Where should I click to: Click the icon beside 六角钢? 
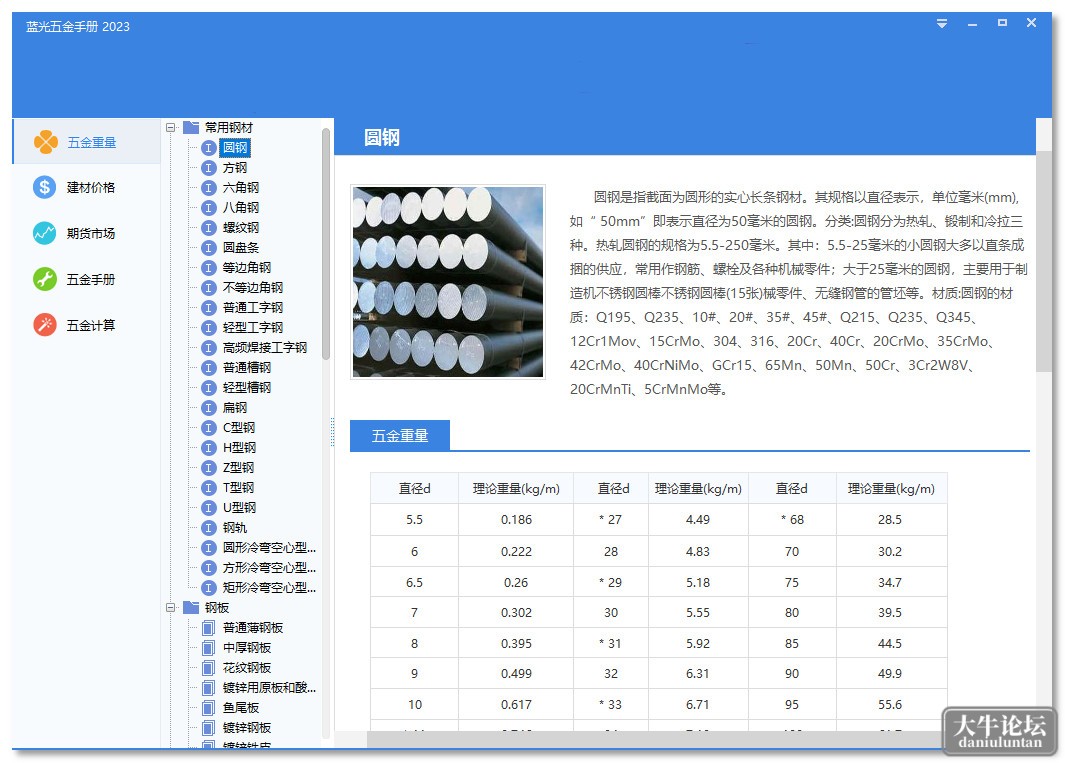point(209,188)
